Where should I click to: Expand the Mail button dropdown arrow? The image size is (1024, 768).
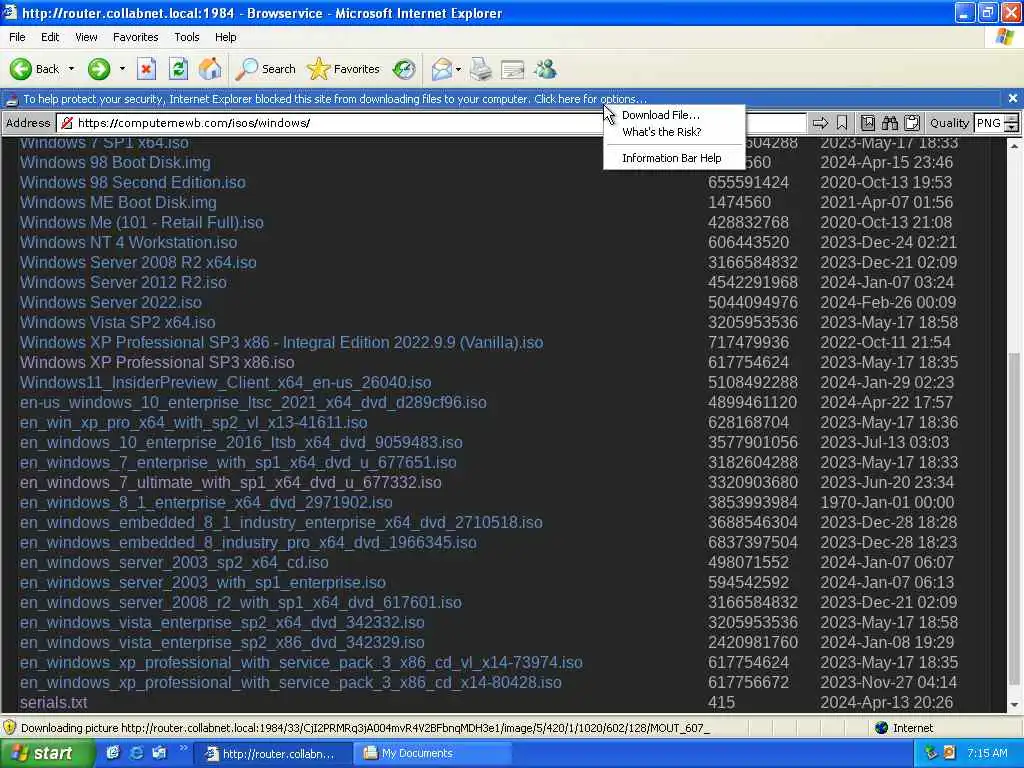coord(458,69)
